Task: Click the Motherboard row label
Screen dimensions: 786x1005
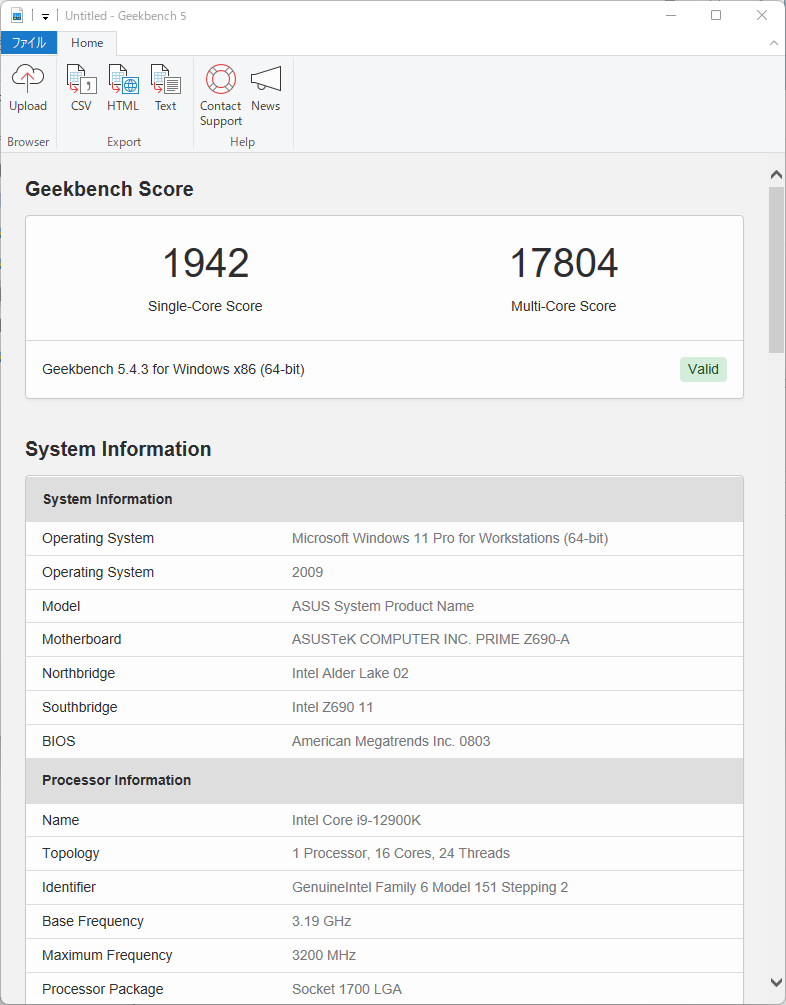Action: click(82, 639)
